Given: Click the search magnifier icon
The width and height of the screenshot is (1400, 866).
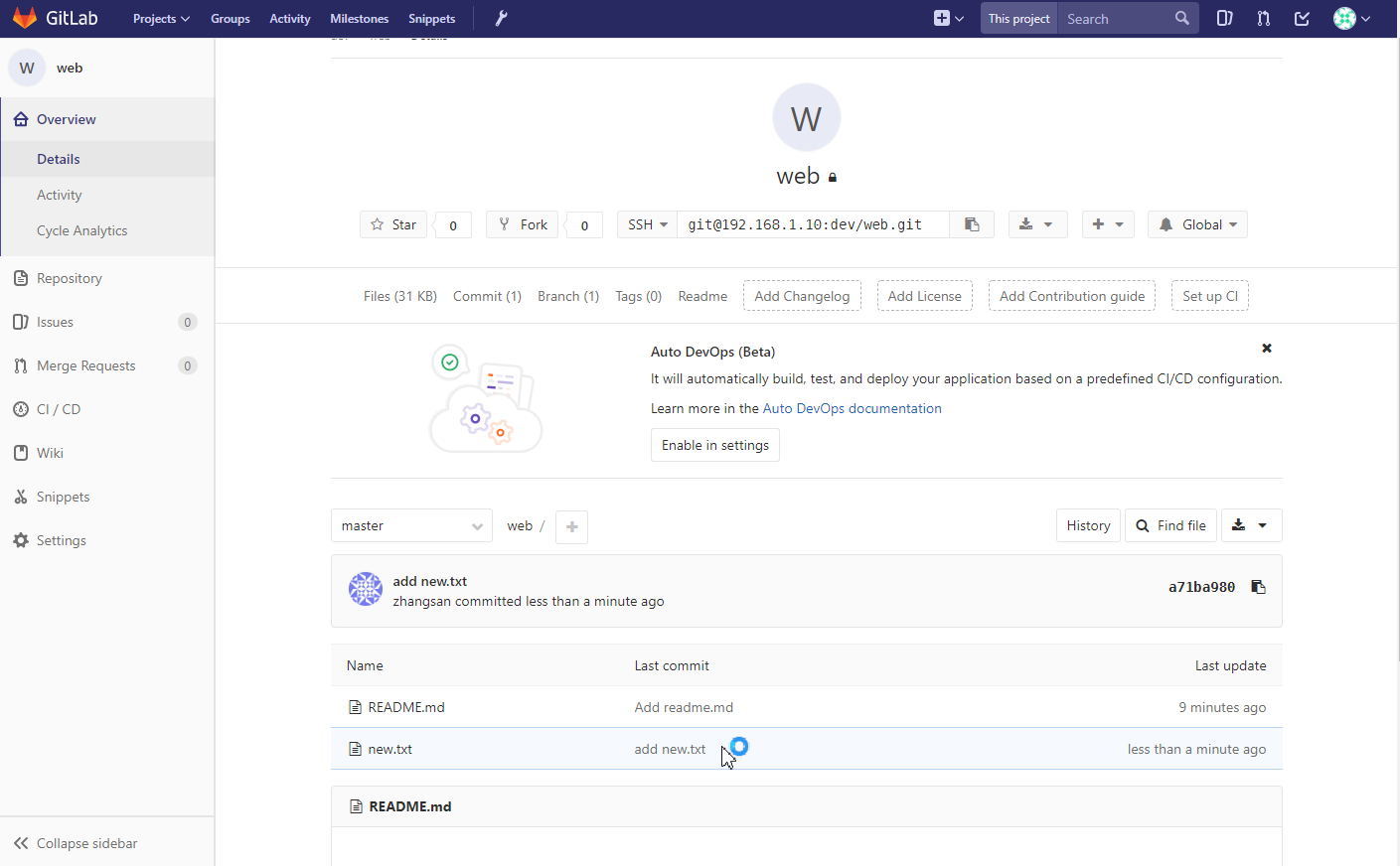Looking at the screenshot, I should [1181, 18].
